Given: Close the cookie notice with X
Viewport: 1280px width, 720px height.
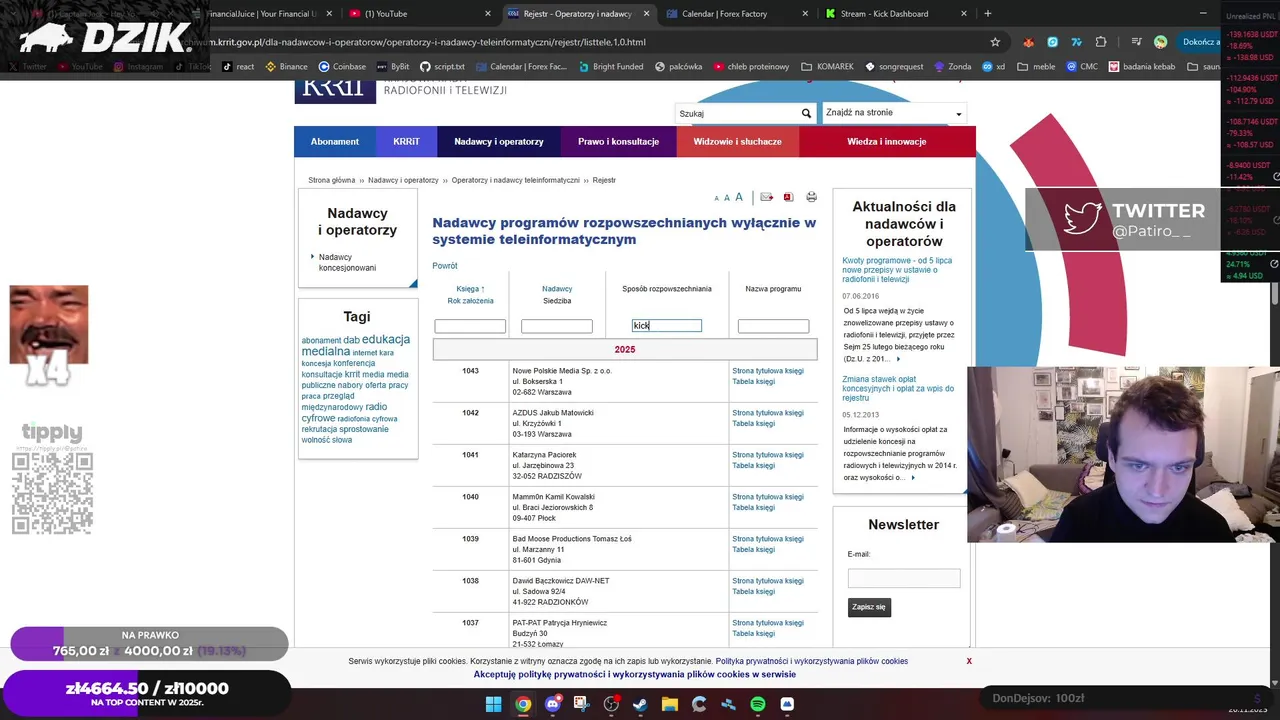Looking at the screenshot, I should [969, 661].
